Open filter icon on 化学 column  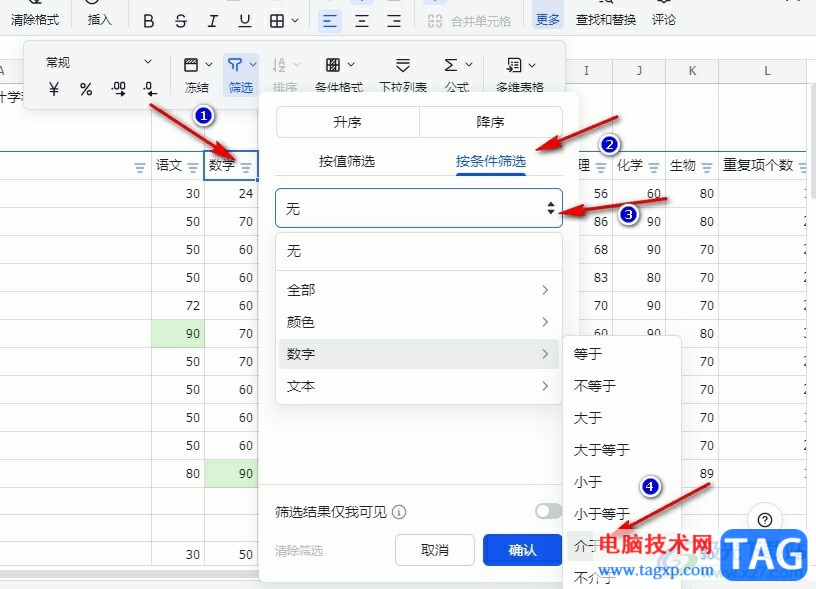click(x=654, y=168)
